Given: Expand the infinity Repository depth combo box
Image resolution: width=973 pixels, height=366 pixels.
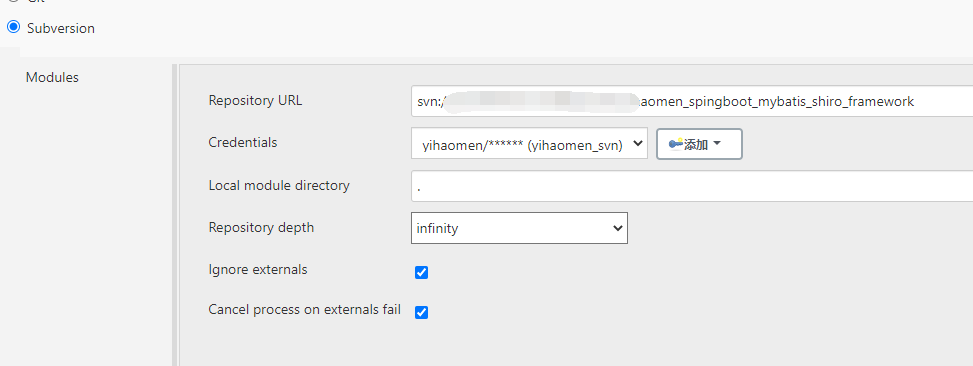Looking at the screenshot, I should point(519,228).
